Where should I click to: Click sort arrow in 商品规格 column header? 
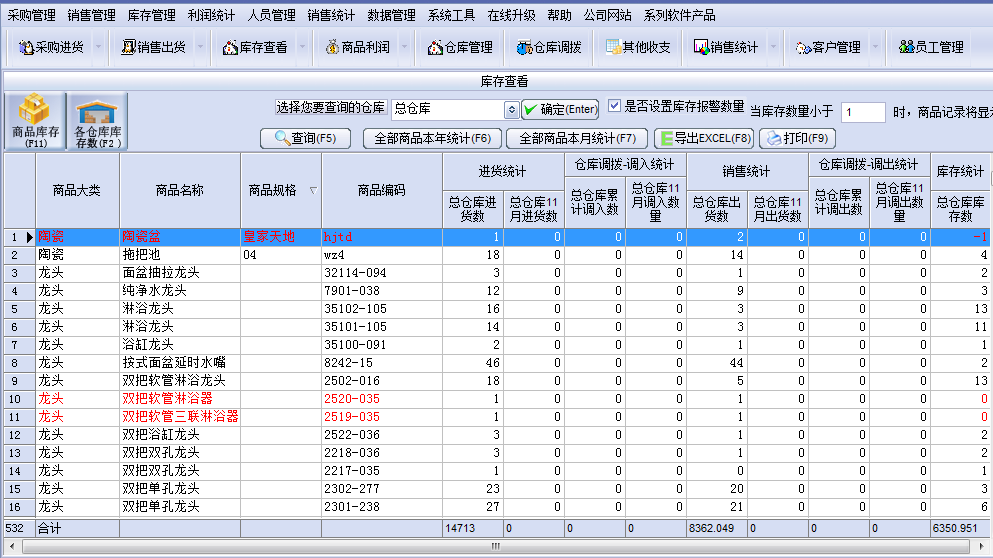click(x=313, y=190)
